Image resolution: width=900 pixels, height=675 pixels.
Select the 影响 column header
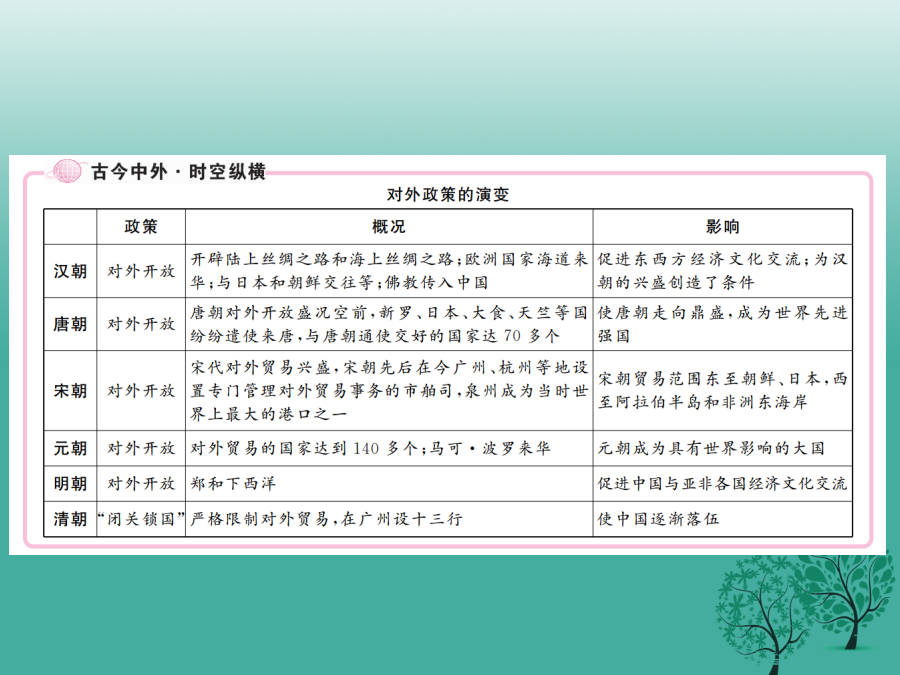(722, 226)
